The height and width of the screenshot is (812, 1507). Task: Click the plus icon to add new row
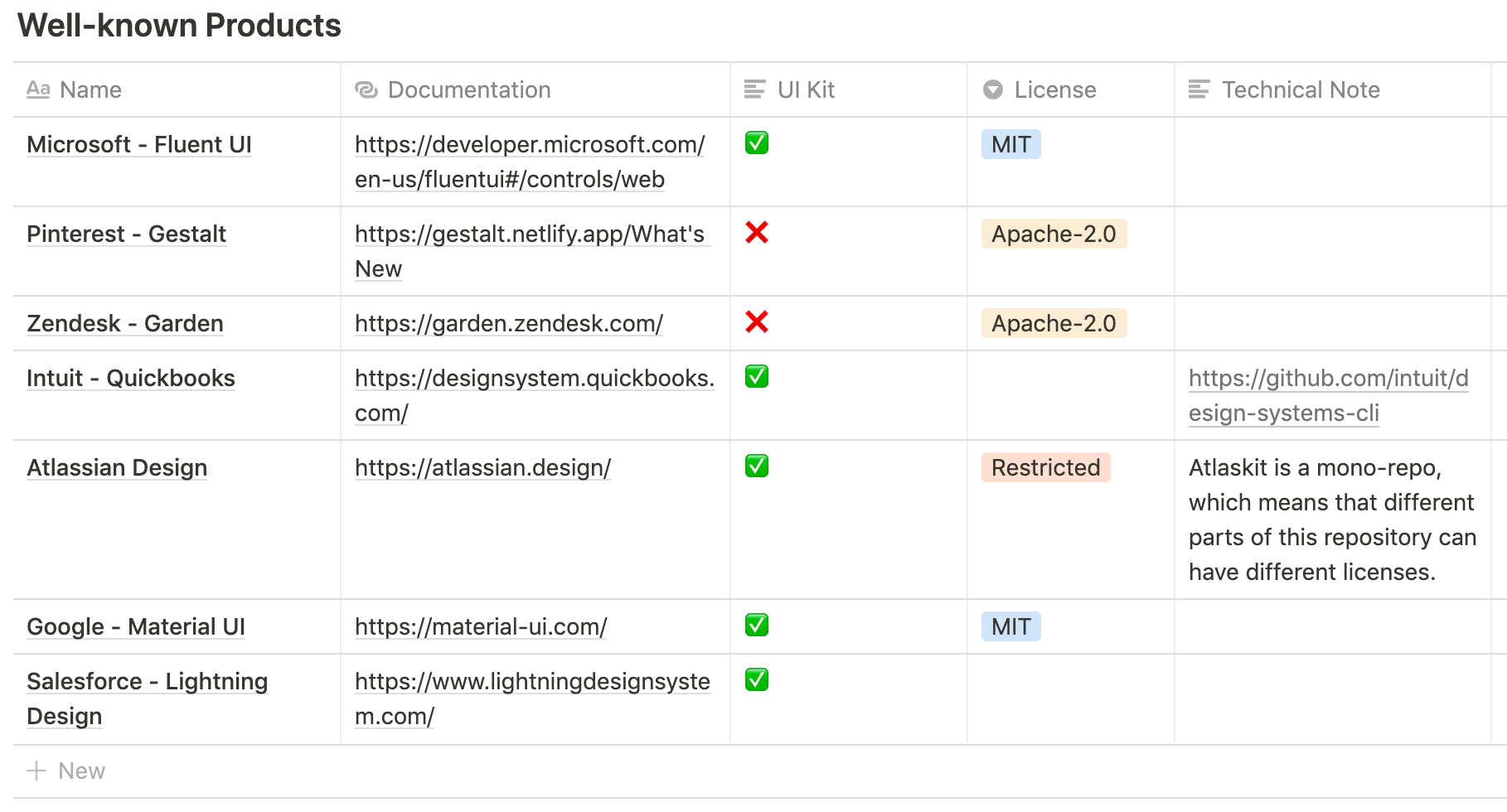(36, 771)
